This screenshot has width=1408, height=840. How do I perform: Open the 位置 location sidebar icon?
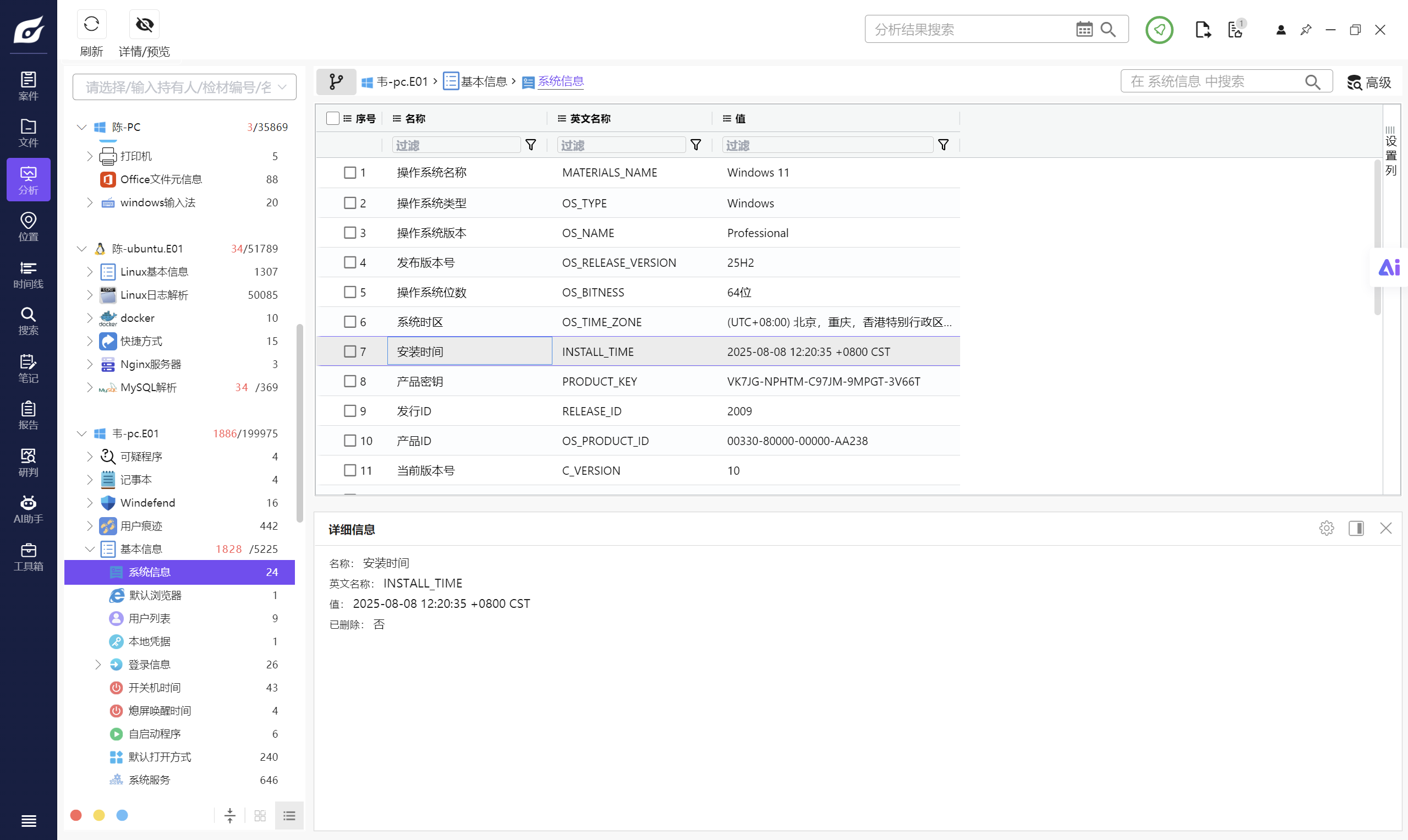[28, 227]
